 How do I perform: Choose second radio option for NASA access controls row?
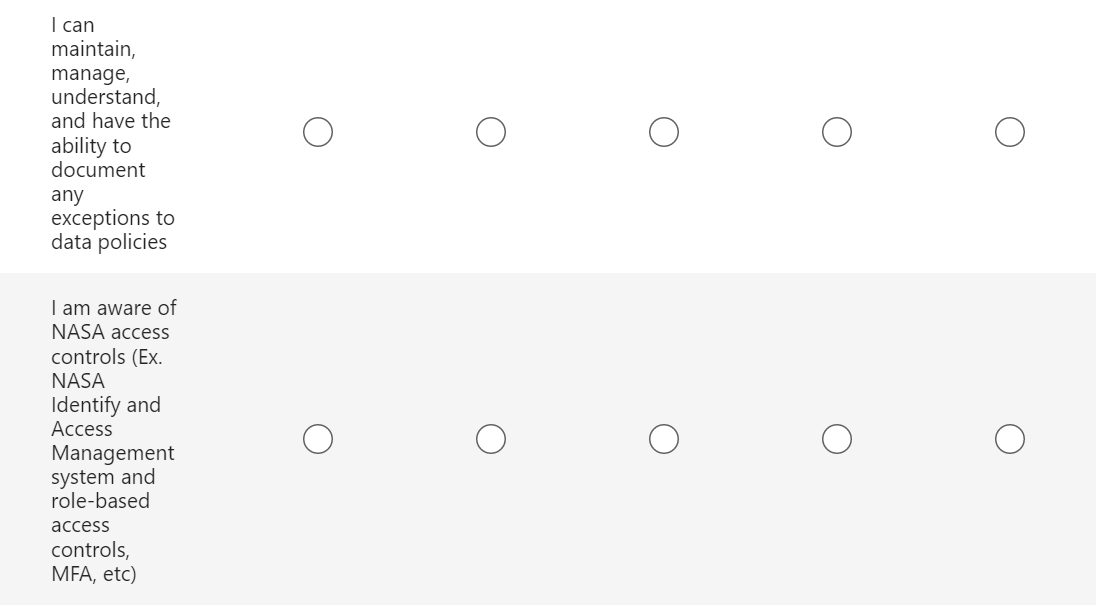click(491, 439)
